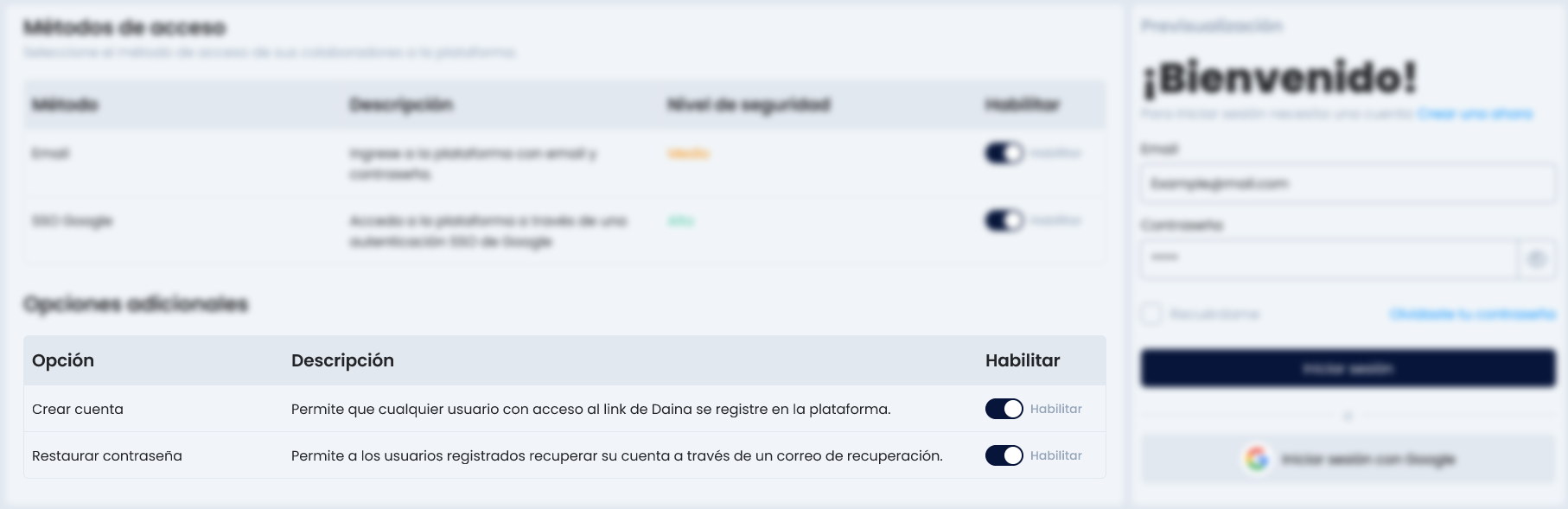The image size is (1568, 509).
Task: Toggle visibility of the Contraseña field
Action: click(x=1536, y=258)
